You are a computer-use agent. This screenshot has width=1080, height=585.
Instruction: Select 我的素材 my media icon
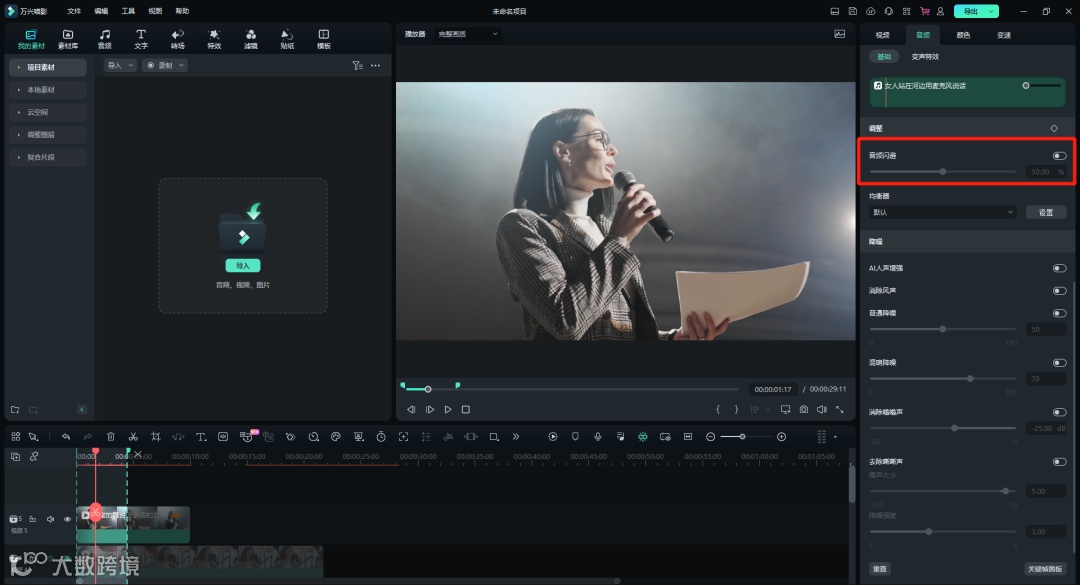(x=31, y=39)
